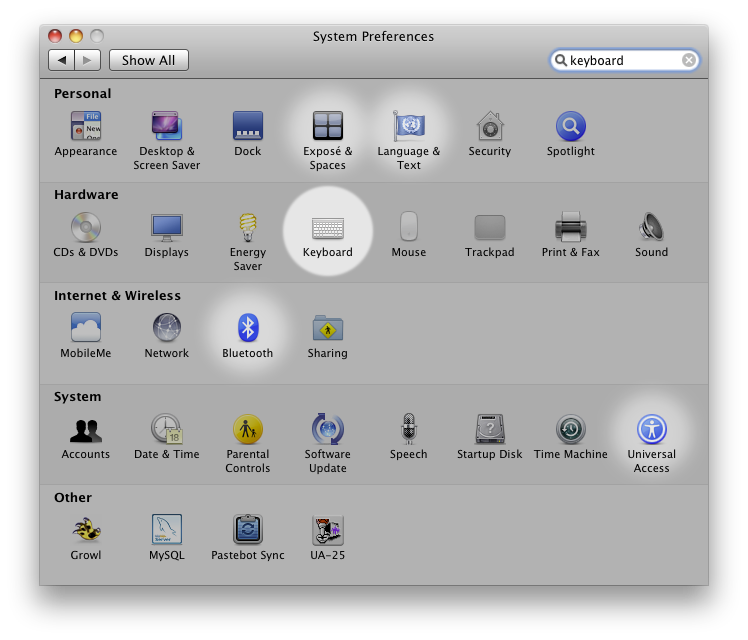This screenshot has height=640, width=748.
Task: Go forward with the right arrow button
Action: point(87,60)
